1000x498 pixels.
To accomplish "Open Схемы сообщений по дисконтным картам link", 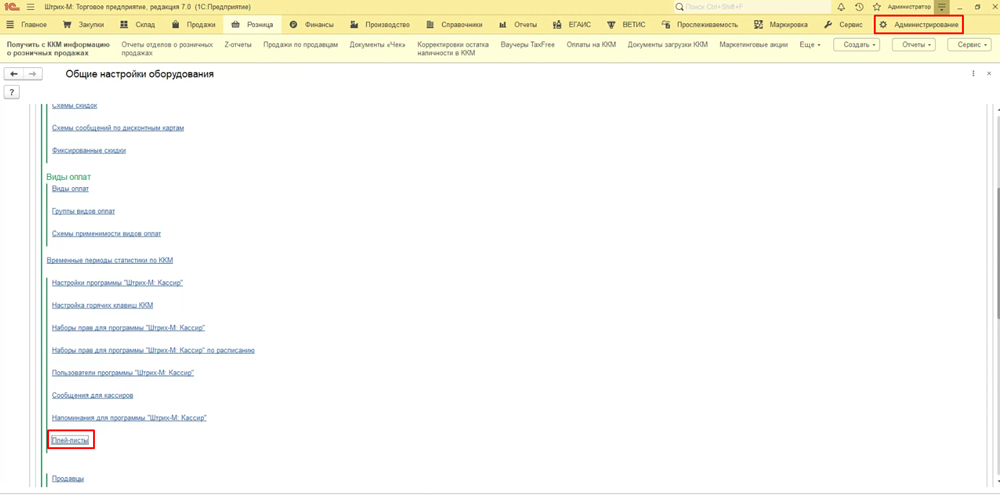I will point(118,128).
